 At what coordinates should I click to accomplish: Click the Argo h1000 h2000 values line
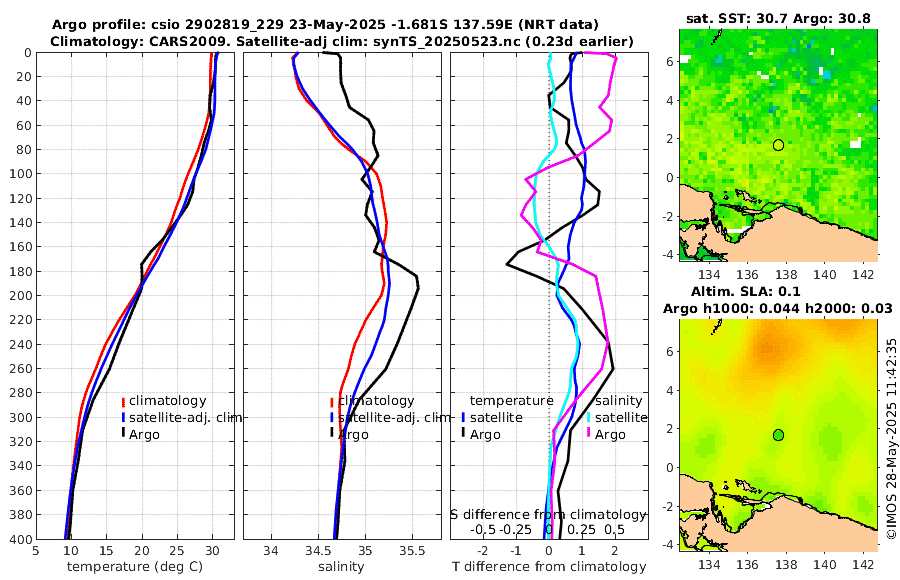(x=778, y=308)
